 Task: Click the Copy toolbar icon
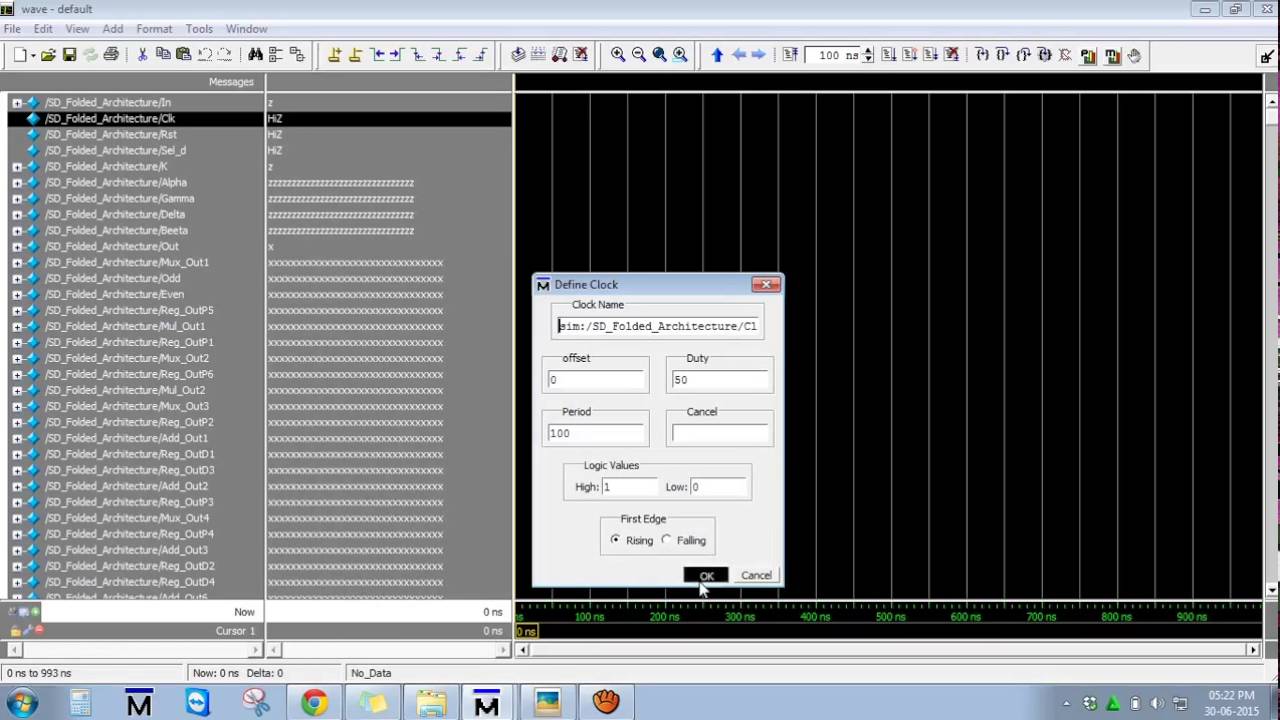tap(163, 55)
